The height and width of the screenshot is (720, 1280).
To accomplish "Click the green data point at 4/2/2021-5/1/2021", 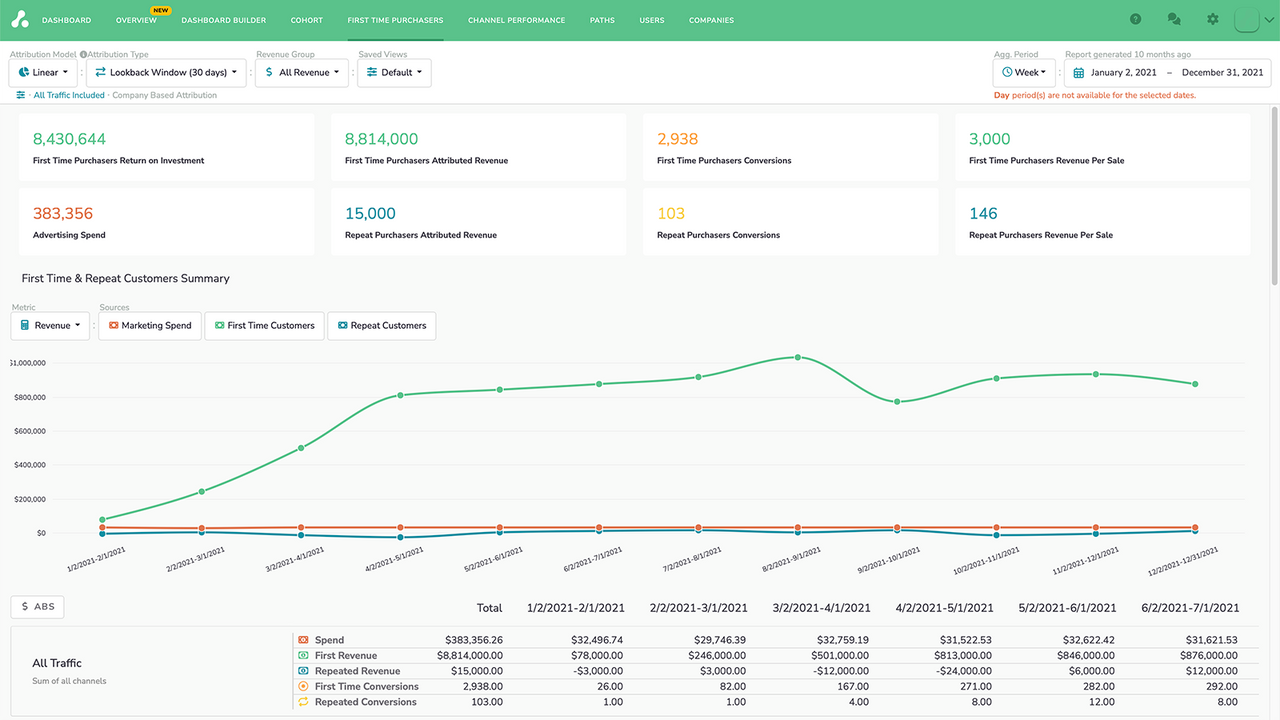I will click(400, 395).
